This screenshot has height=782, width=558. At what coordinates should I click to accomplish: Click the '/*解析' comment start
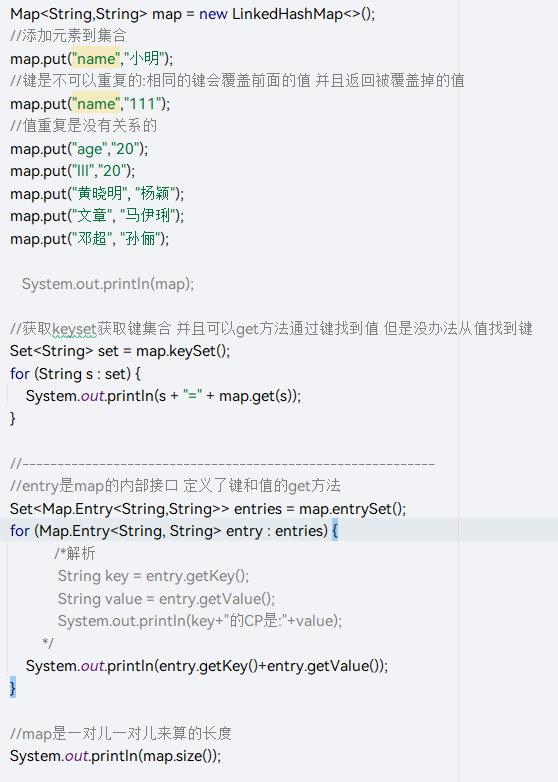click(75, 554)
